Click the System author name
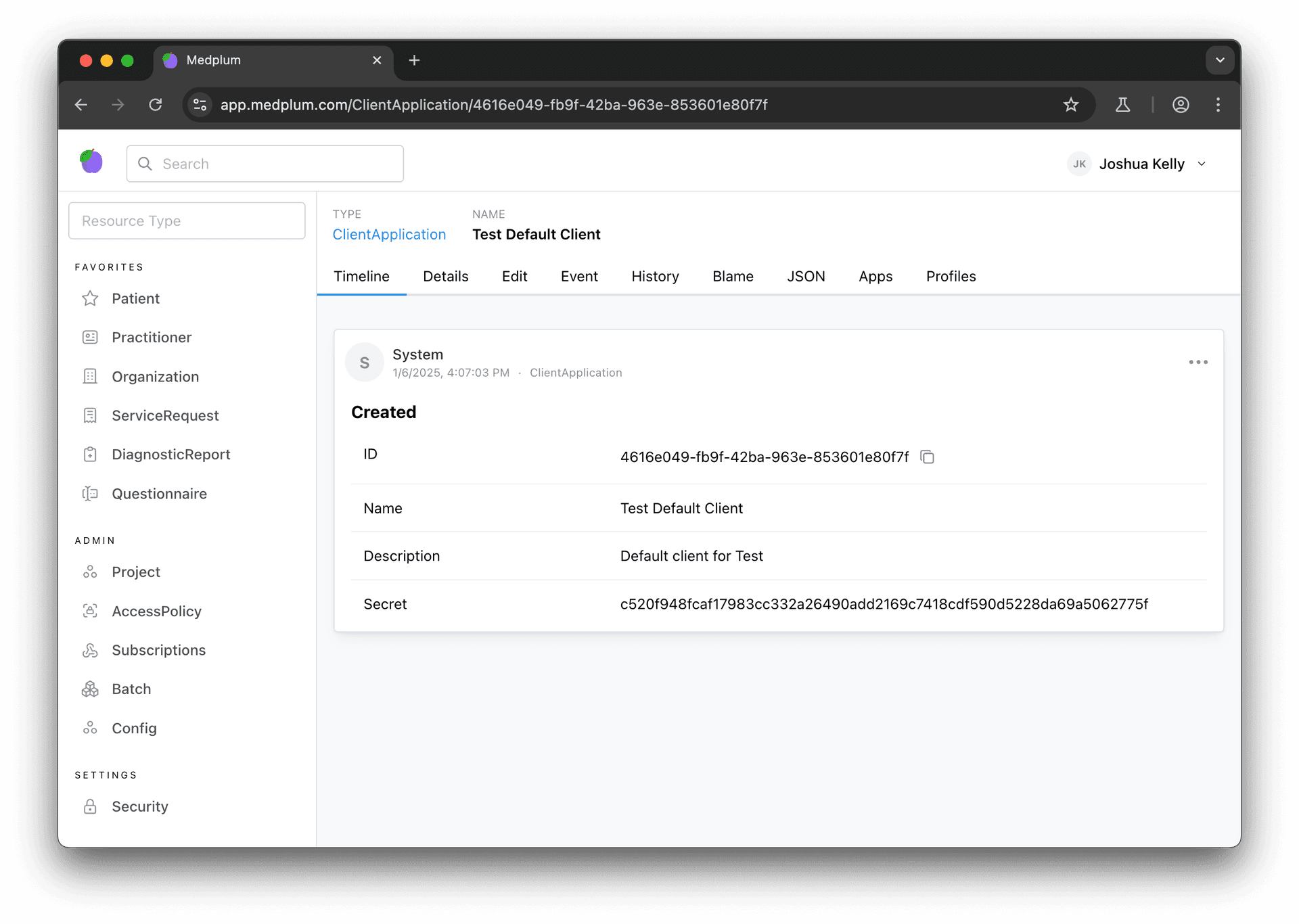This screenshot has height=924, width=1299. pos(418,354)
